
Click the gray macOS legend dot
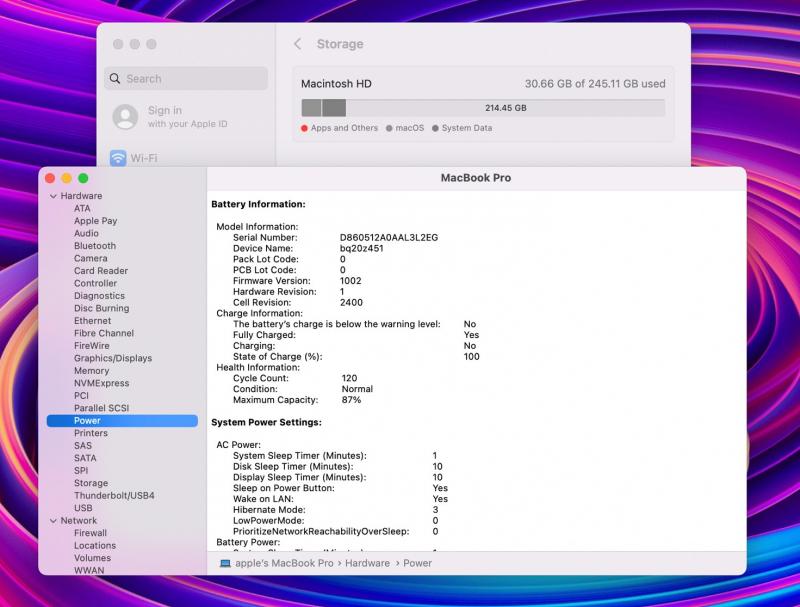389,128
